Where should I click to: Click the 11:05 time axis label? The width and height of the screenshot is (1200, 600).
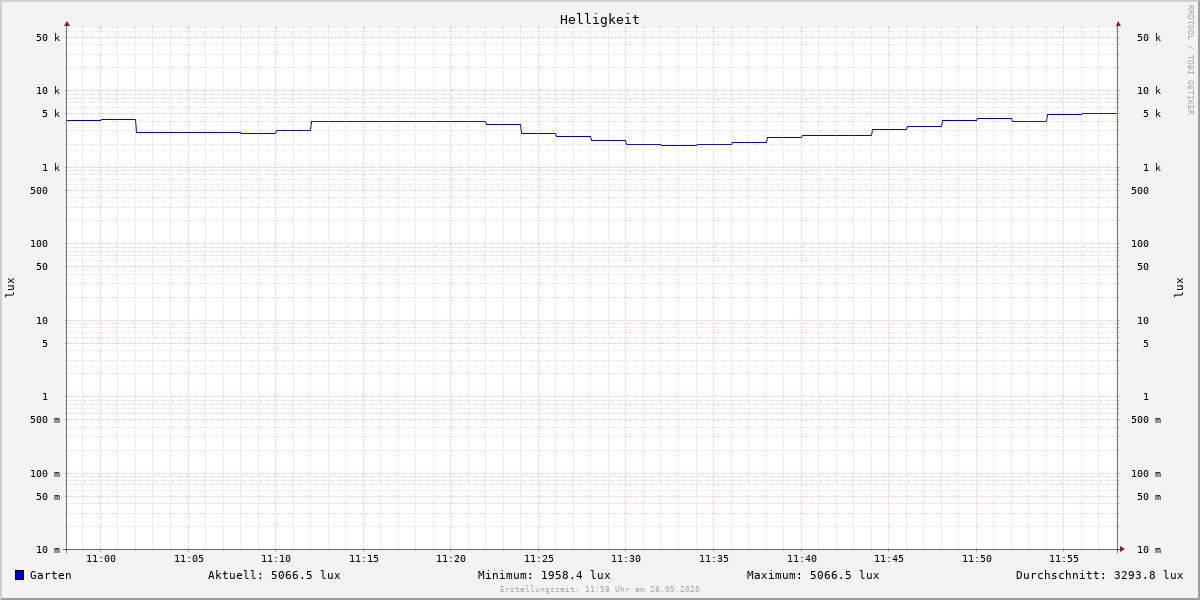[189, 559]
